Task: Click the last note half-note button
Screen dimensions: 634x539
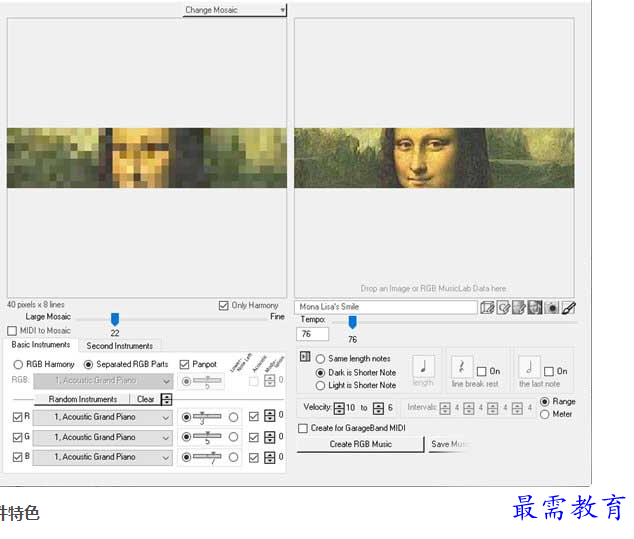Action: point(529,367)
